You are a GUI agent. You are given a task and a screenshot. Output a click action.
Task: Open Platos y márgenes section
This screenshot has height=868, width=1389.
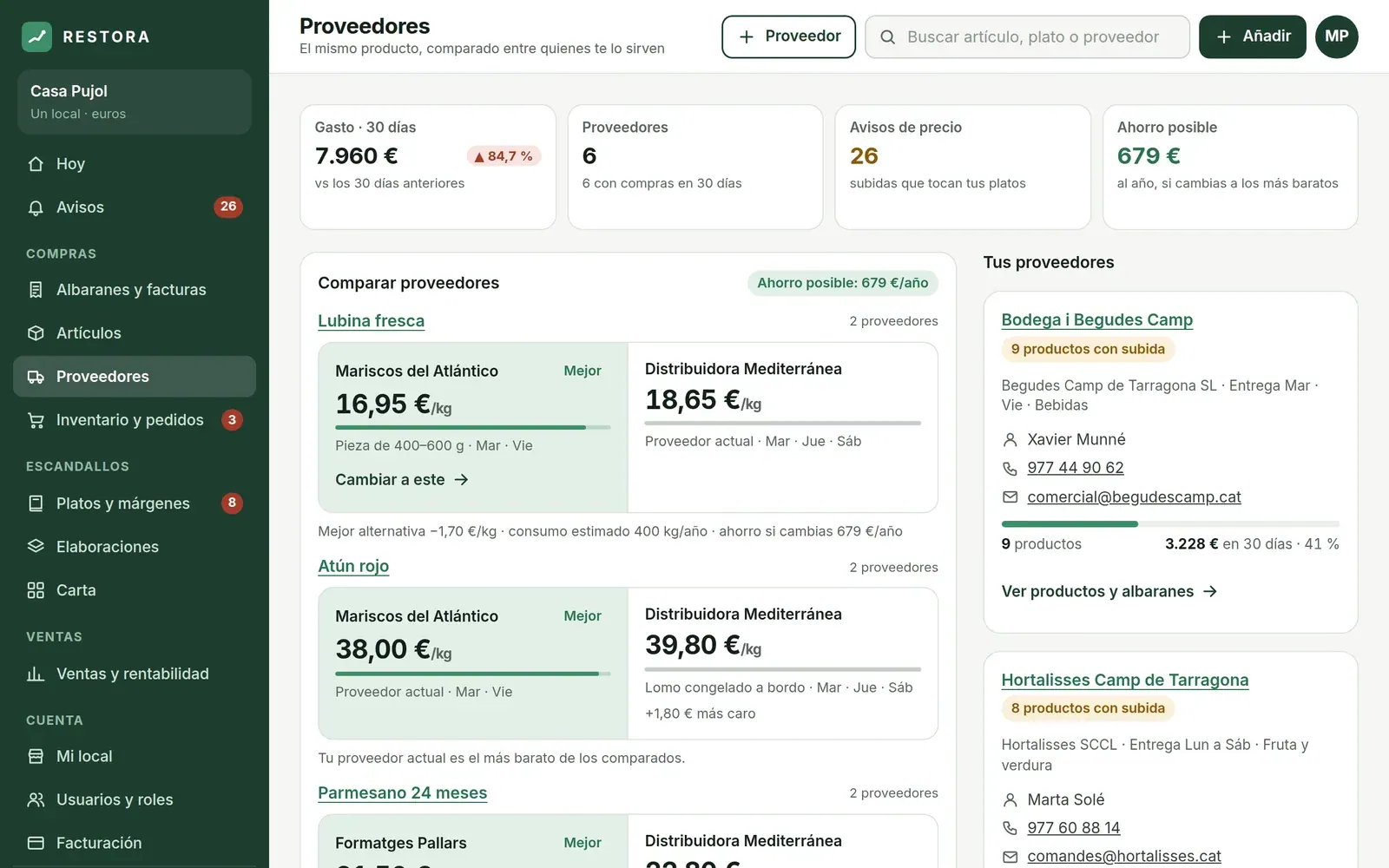[135, 503]
